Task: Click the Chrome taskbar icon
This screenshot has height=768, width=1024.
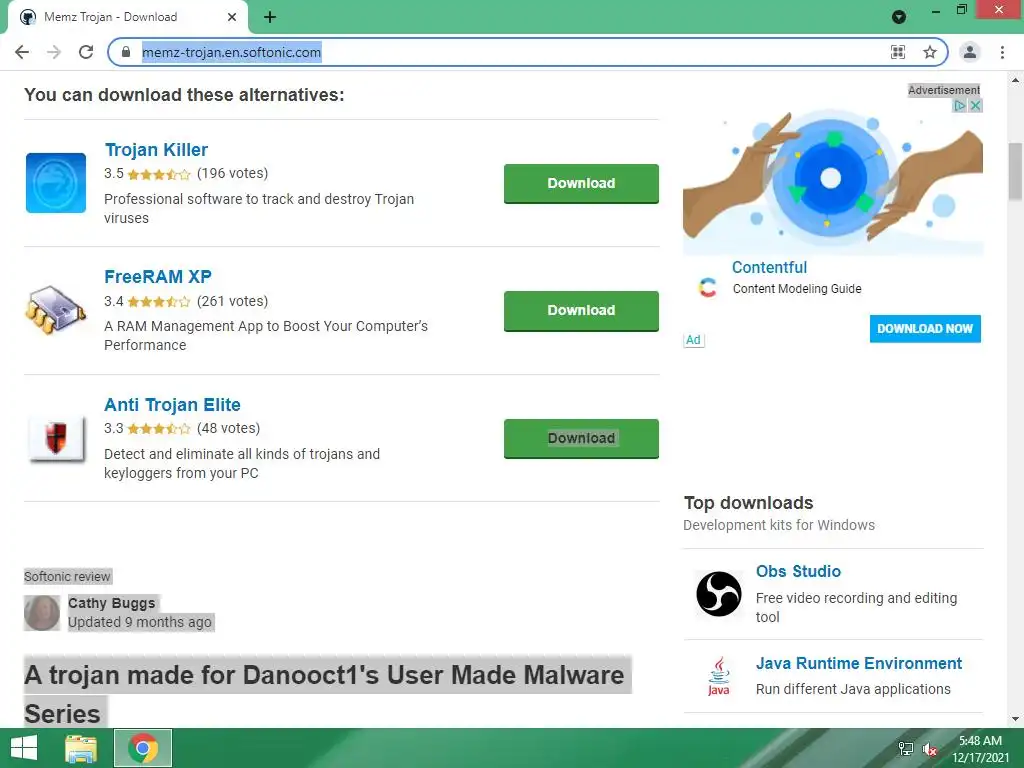Action: [143, 748]
